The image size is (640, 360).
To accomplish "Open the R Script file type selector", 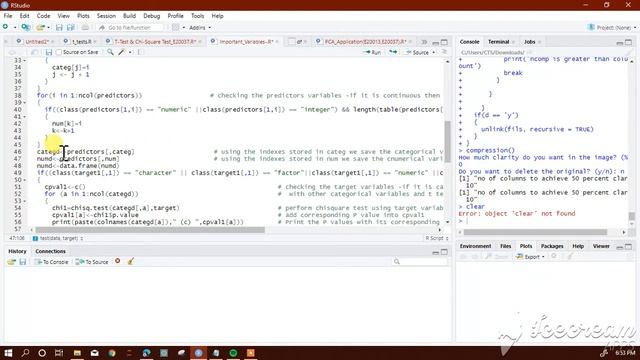I will click(437, 238).
